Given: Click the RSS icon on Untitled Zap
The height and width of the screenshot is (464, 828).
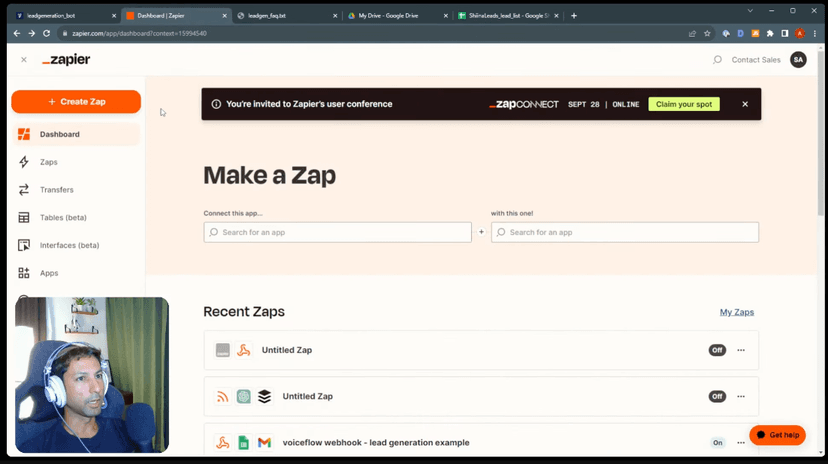Looking at the screenshot, I should coord(223,396).
